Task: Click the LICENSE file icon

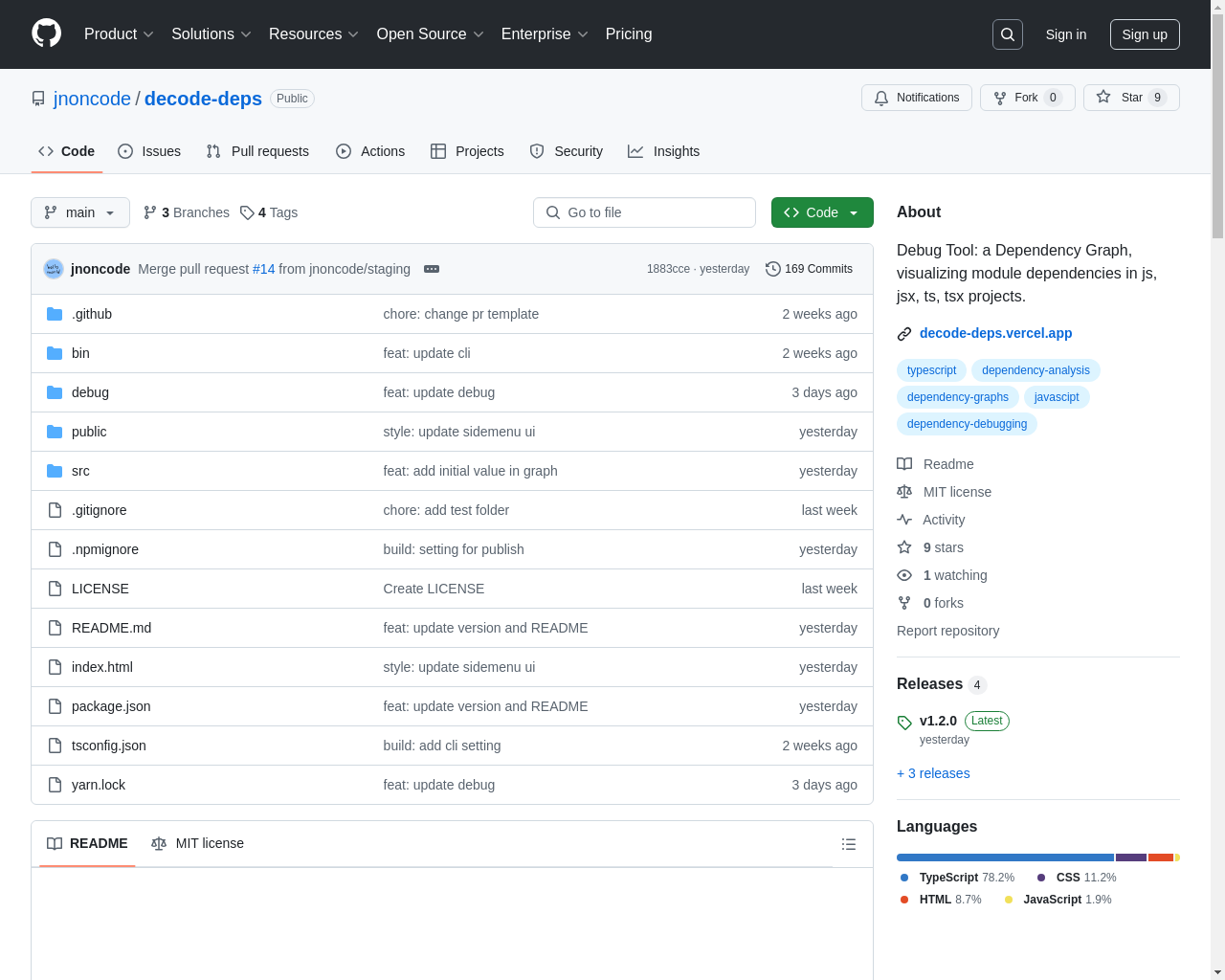Action: (x=55, y=589)
